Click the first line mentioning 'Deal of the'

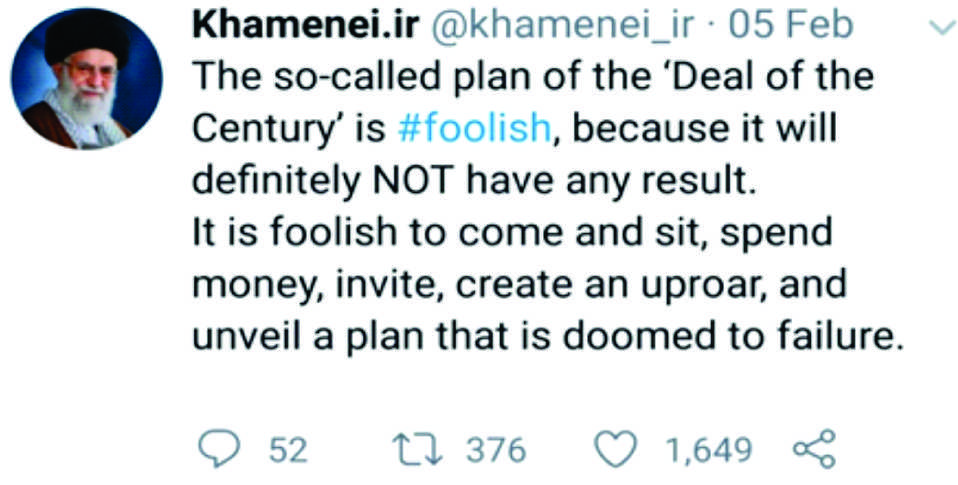[531, 78]
